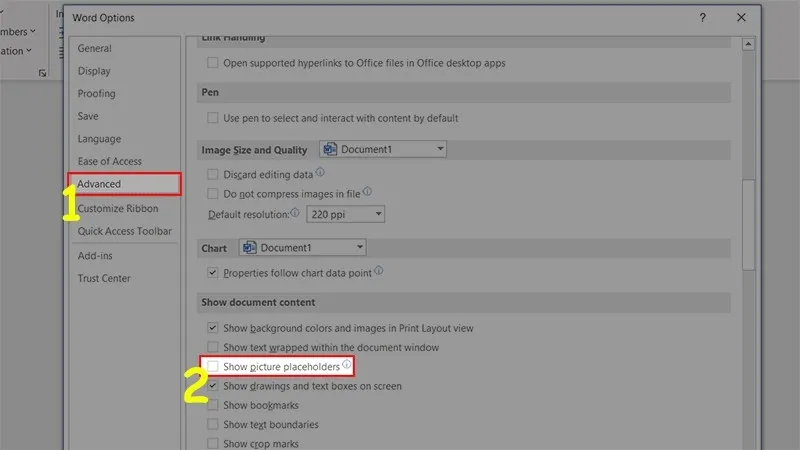Go to the Trust Center section
Screen dimensions: 800x450
(x=104, y=278)
